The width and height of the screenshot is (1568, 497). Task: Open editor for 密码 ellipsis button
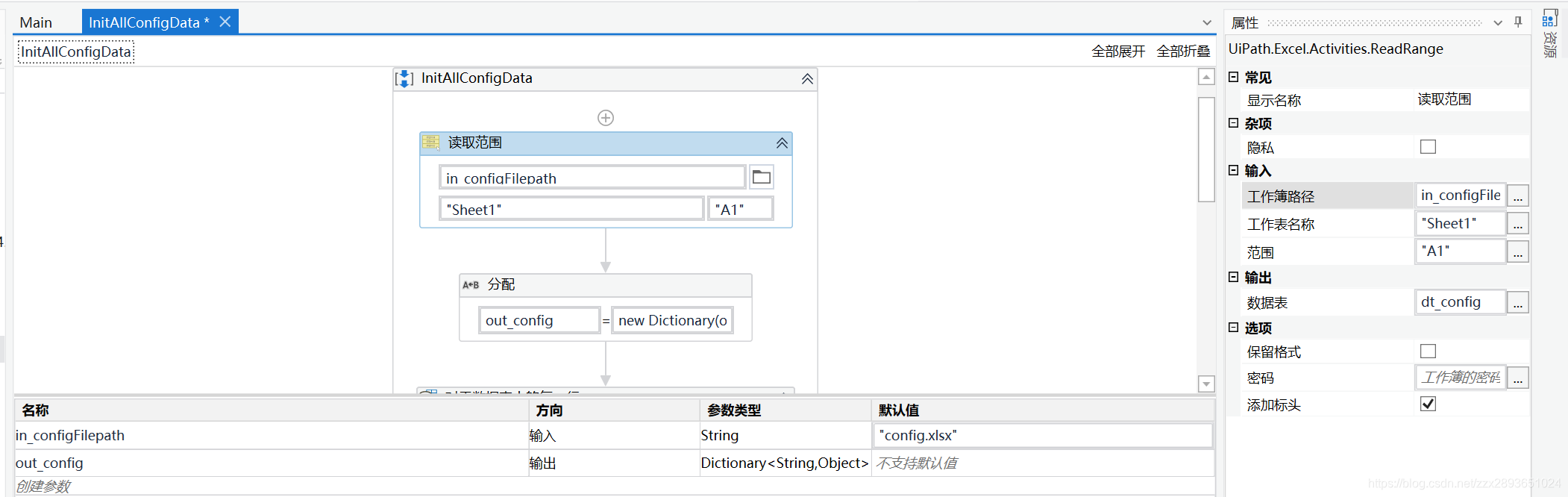(1518, 378)
